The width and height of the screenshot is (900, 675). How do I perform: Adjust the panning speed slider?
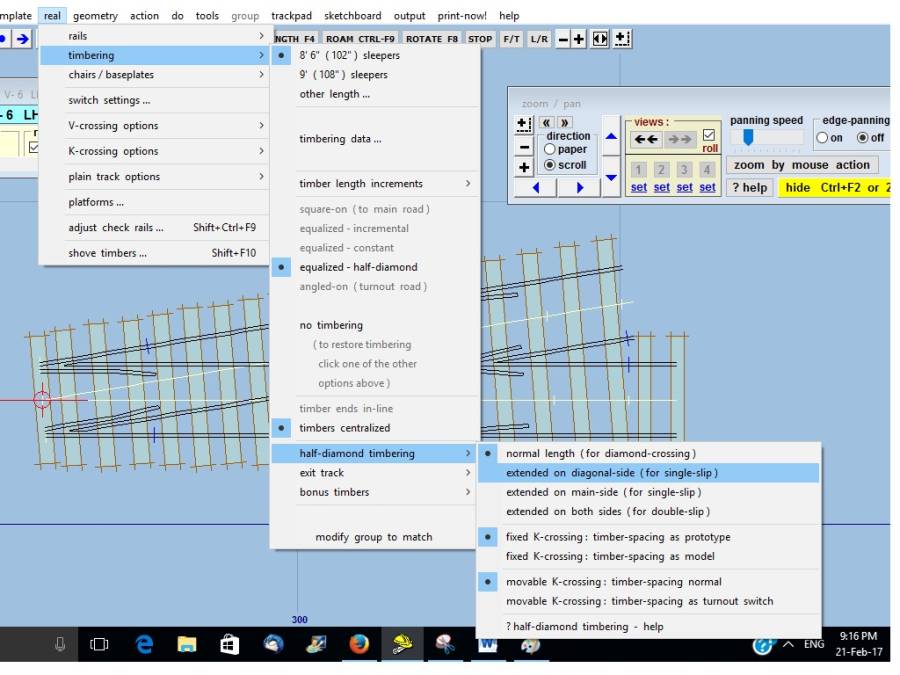(747, 138)
